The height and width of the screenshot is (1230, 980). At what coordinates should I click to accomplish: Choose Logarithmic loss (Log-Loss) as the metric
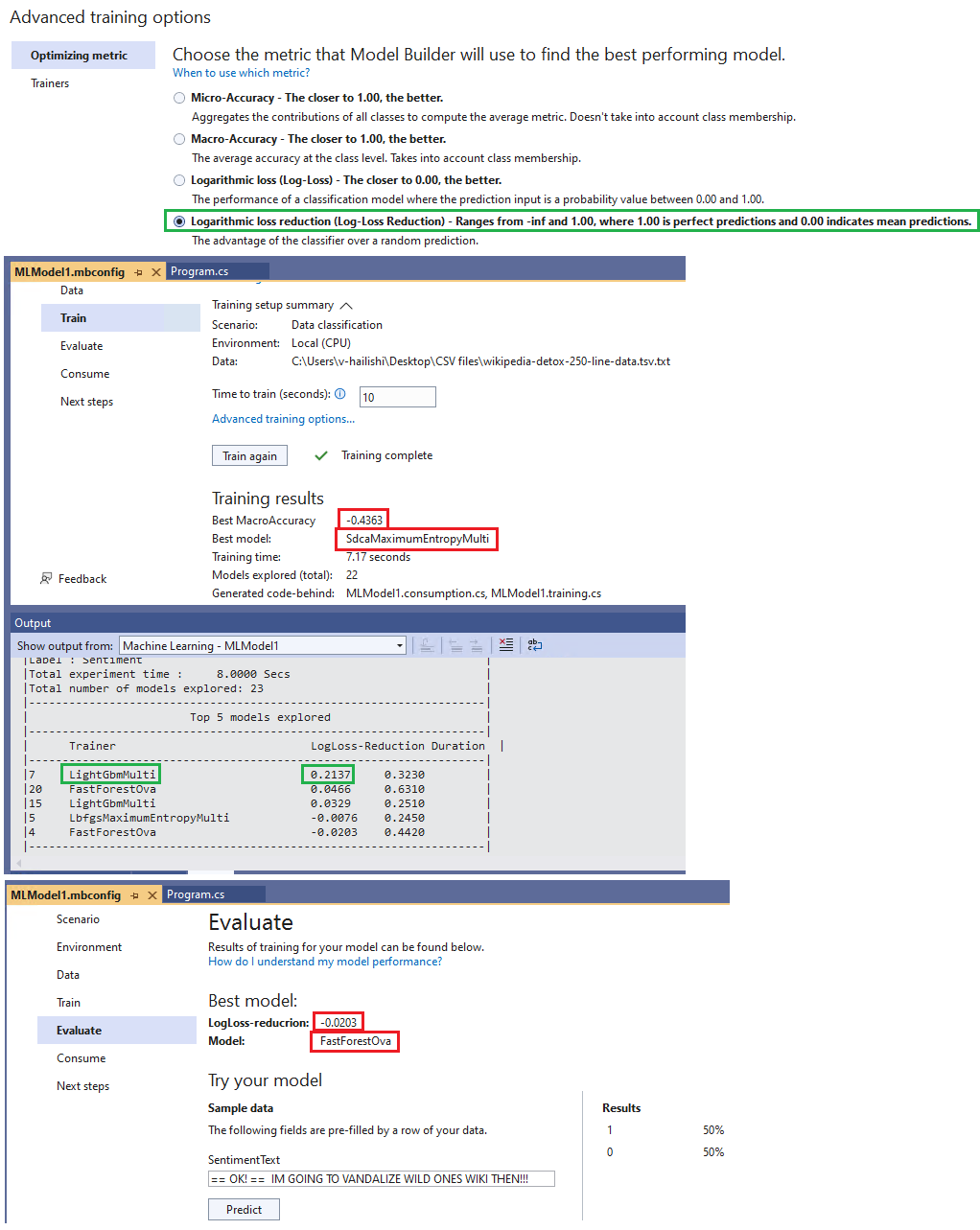(179, 179)
